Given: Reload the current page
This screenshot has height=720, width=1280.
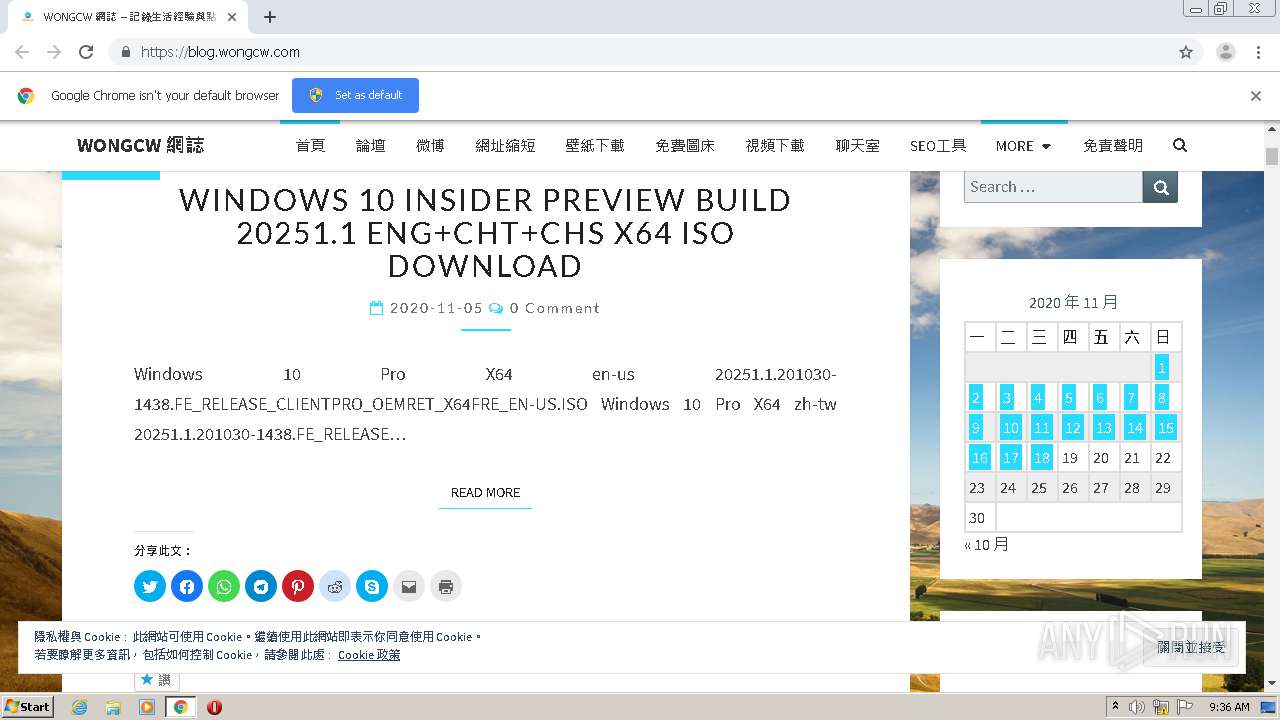Looking at the screenshot, I should (x=86, y=52).
